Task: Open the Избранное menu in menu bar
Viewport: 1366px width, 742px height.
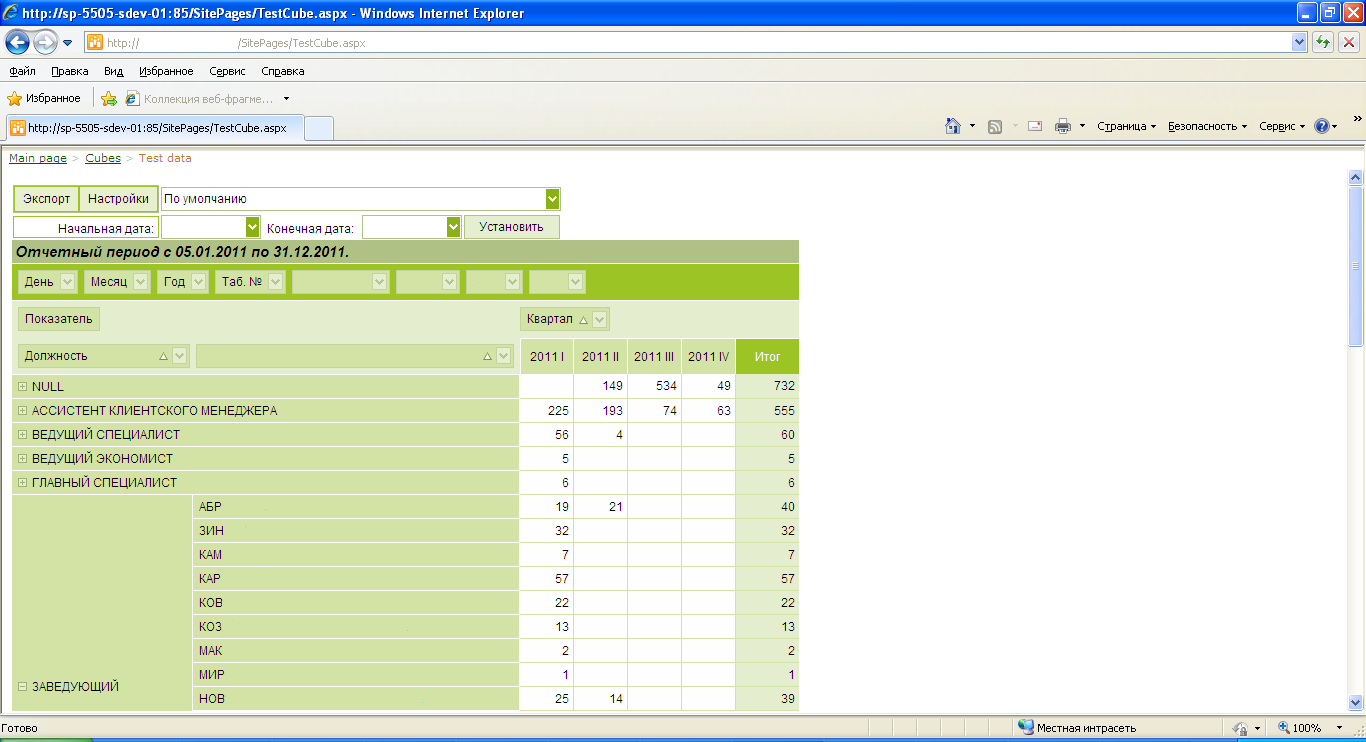Action: (166, 71)
